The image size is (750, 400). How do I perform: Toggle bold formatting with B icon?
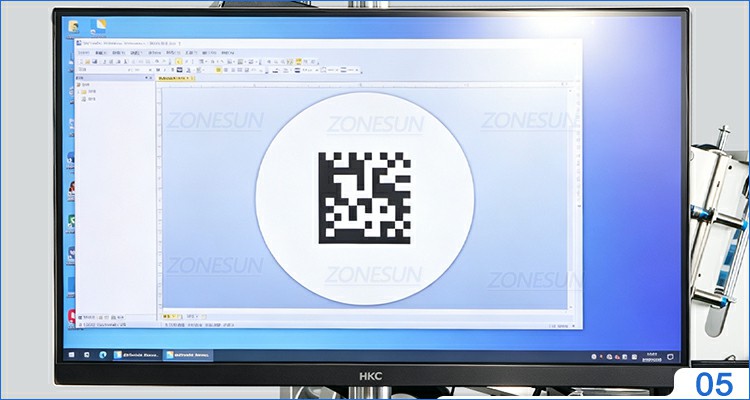coord(157,70)
